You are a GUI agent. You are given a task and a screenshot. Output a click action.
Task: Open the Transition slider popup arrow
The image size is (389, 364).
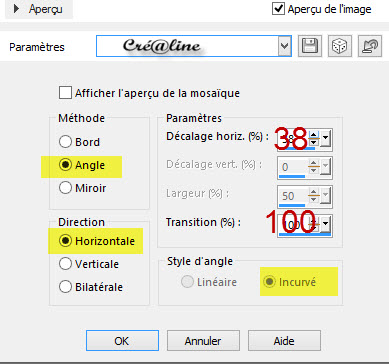tap(325, 225)
